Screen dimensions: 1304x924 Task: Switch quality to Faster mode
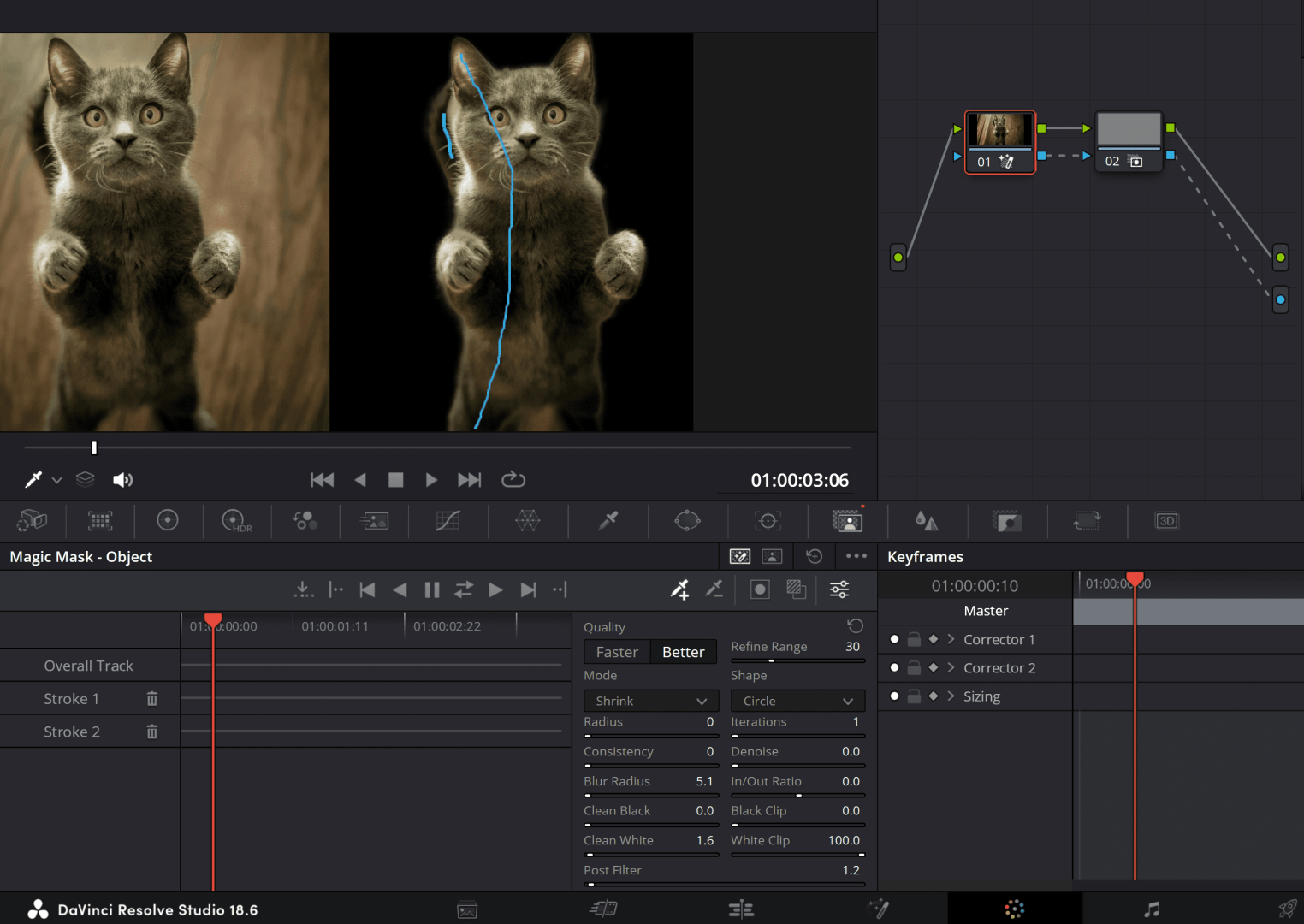click(616, 651)
